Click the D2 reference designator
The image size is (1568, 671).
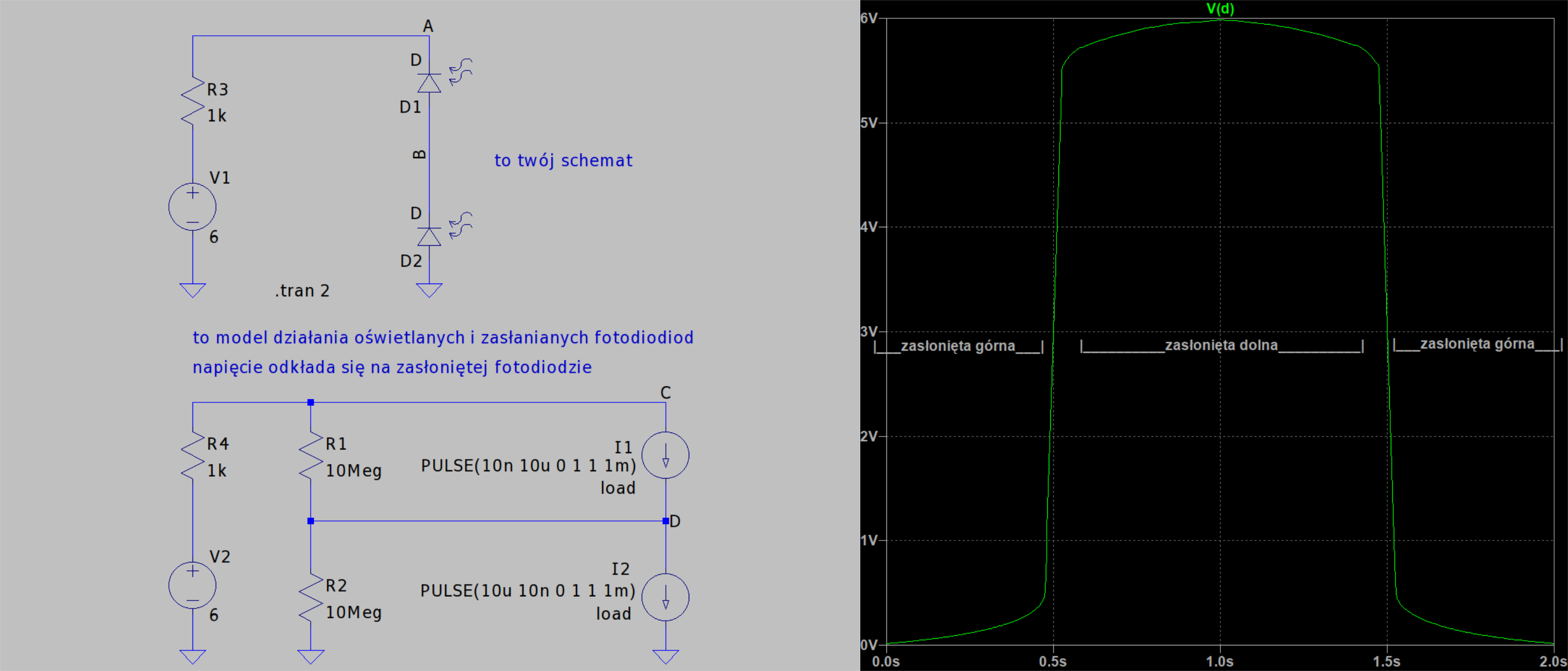pyautogui.click(x=411, y=262)
